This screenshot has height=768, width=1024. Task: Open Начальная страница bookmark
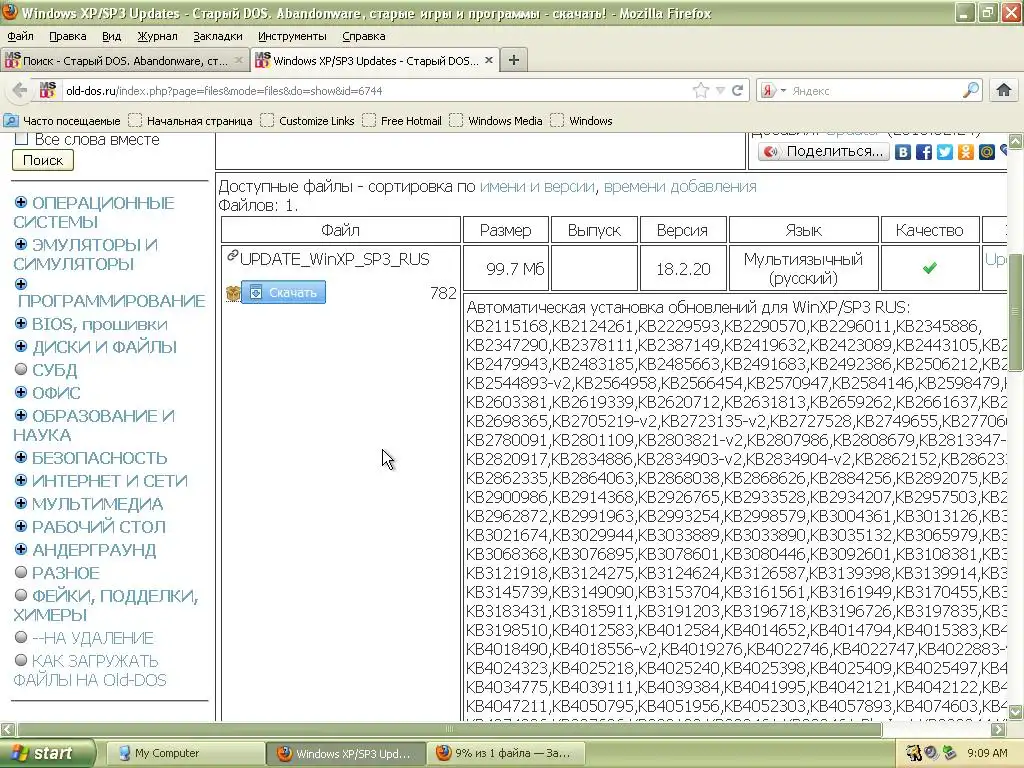coord(191,121)
